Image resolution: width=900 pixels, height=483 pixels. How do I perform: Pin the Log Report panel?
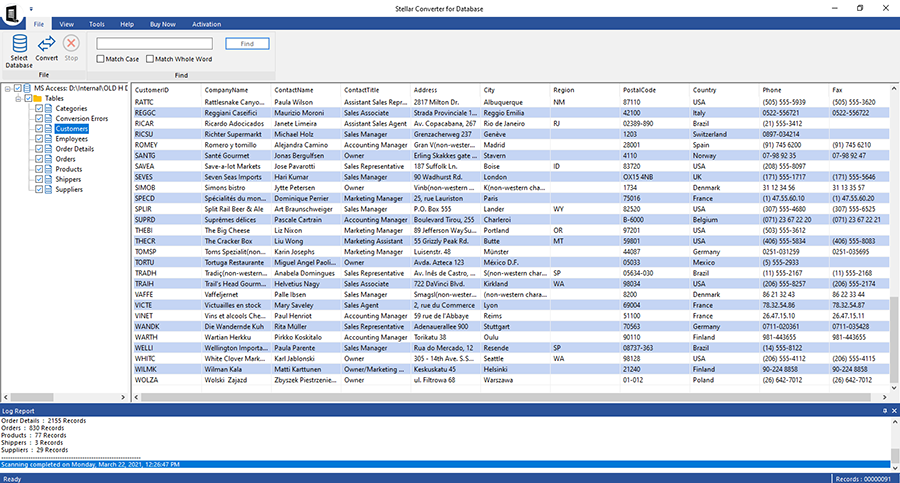(x=885, y=411)
